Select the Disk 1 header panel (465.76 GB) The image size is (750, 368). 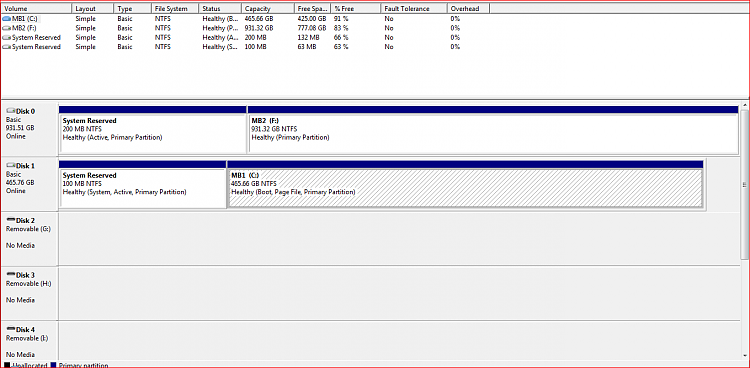[x=29, y=184]
